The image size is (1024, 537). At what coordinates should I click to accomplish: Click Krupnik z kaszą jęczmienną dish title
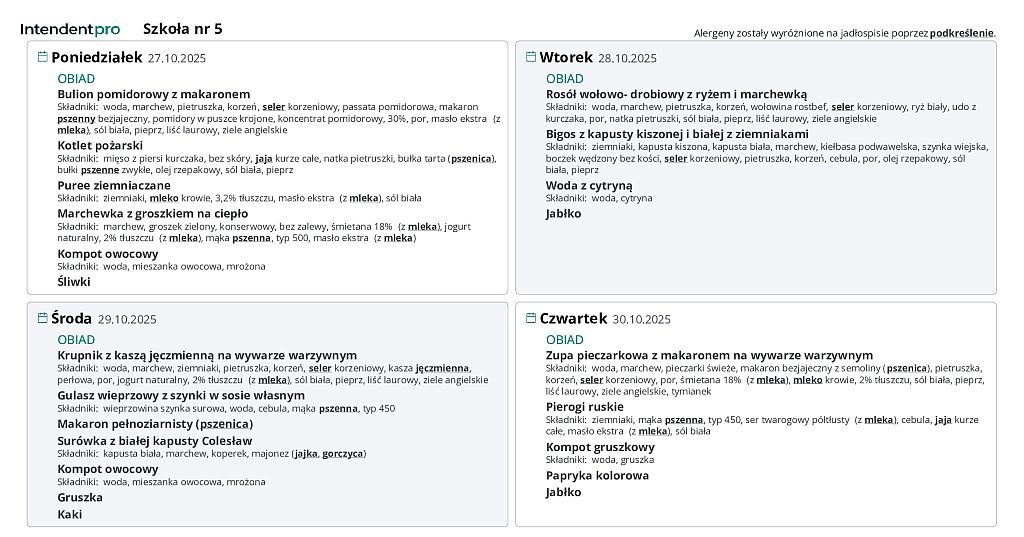pos(207,355)
